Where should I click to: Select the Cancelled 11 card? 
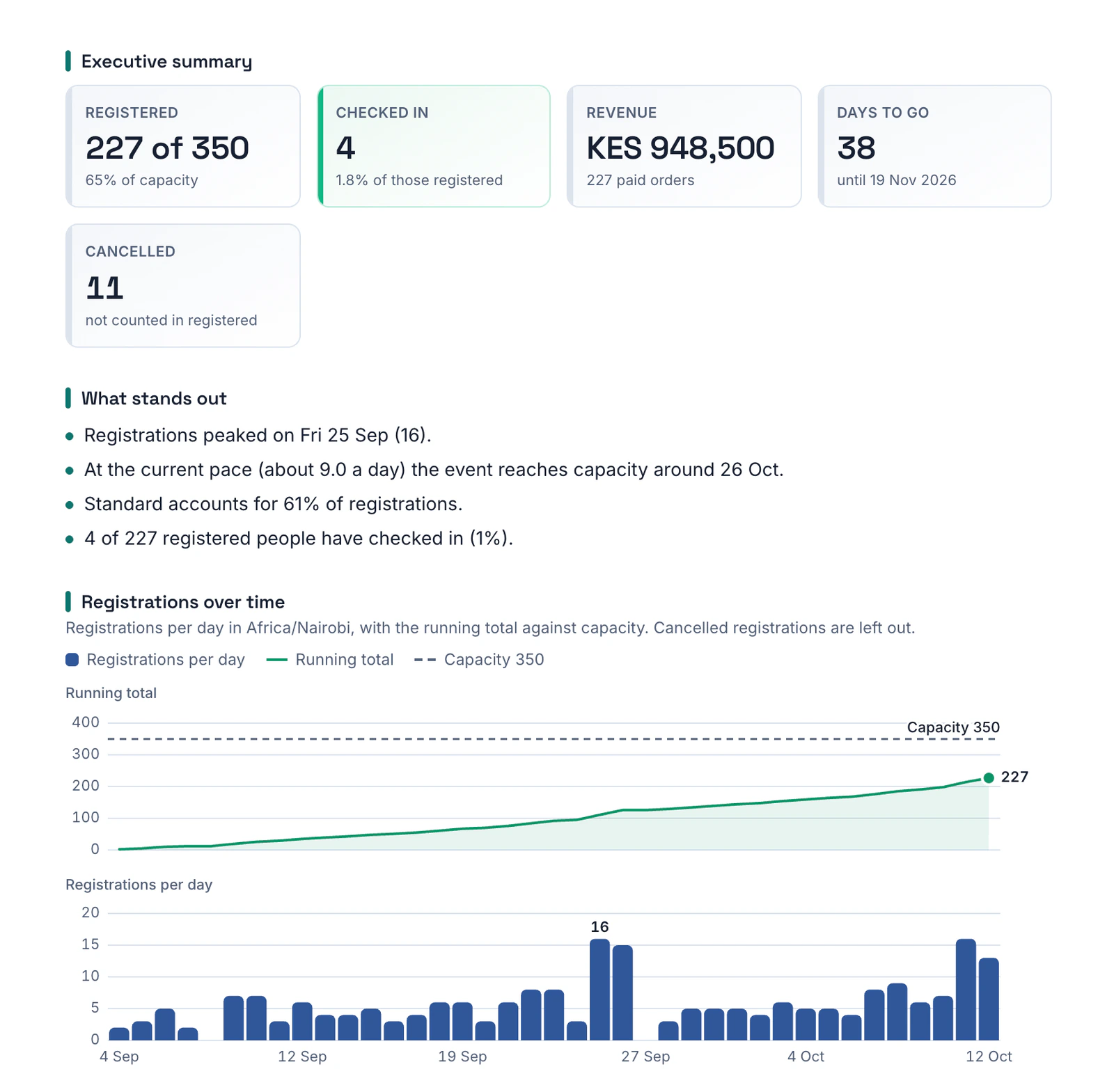point(183,285)
